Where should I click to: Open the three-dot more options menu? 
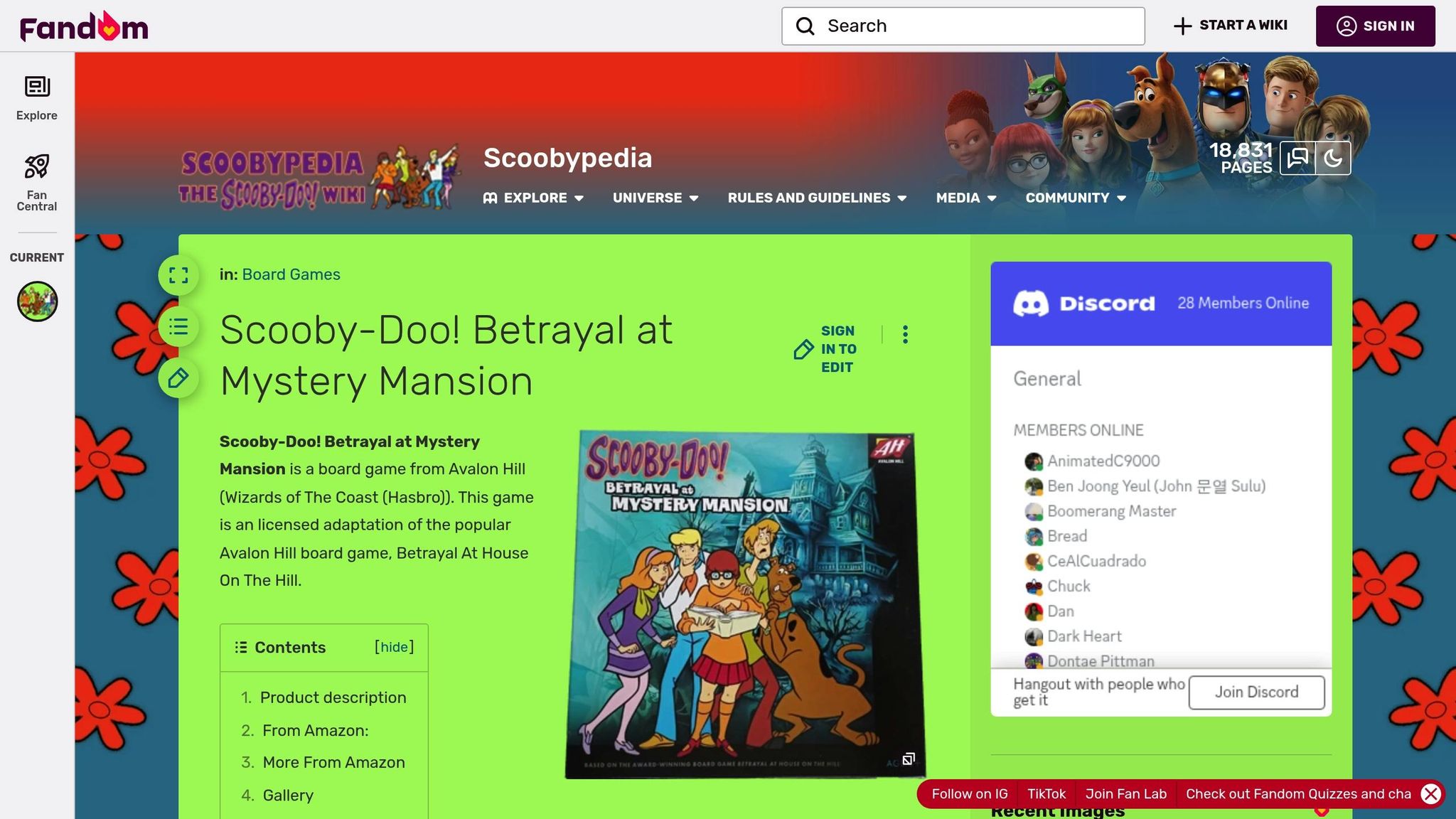click(905, 335)
